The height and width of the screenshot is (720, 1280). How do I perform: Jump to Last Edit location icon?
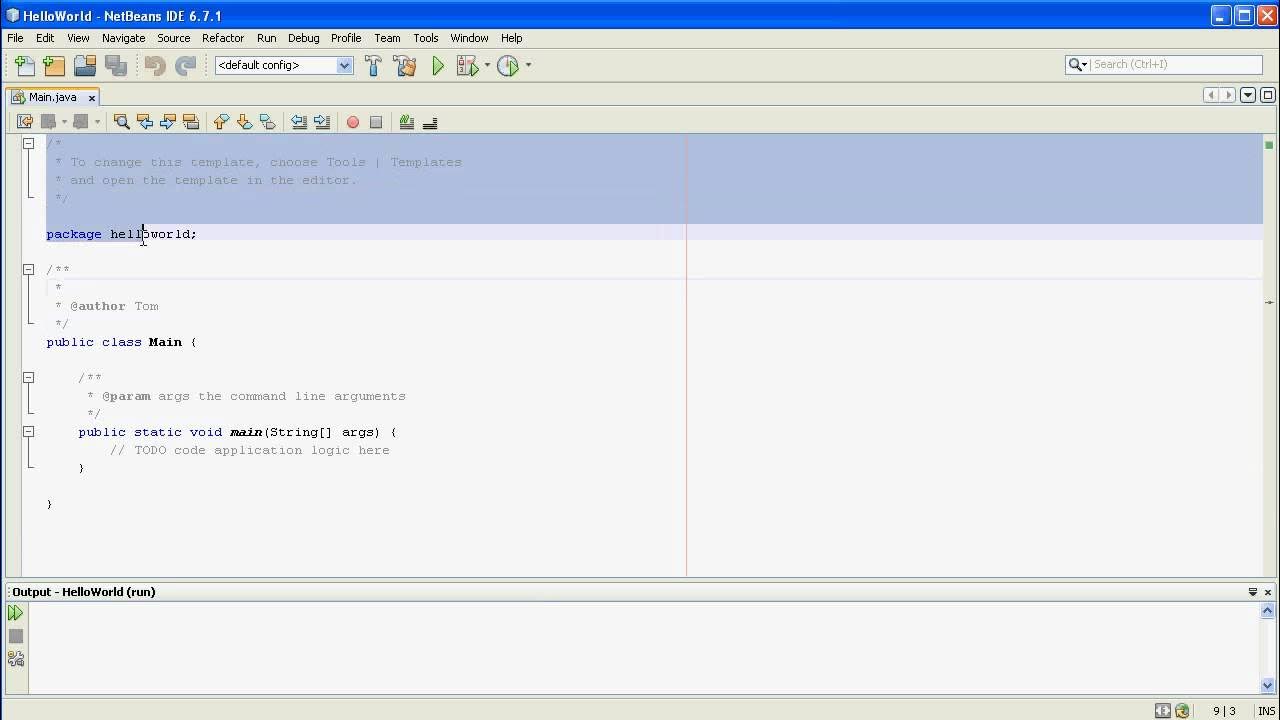(x=25, y=122)
